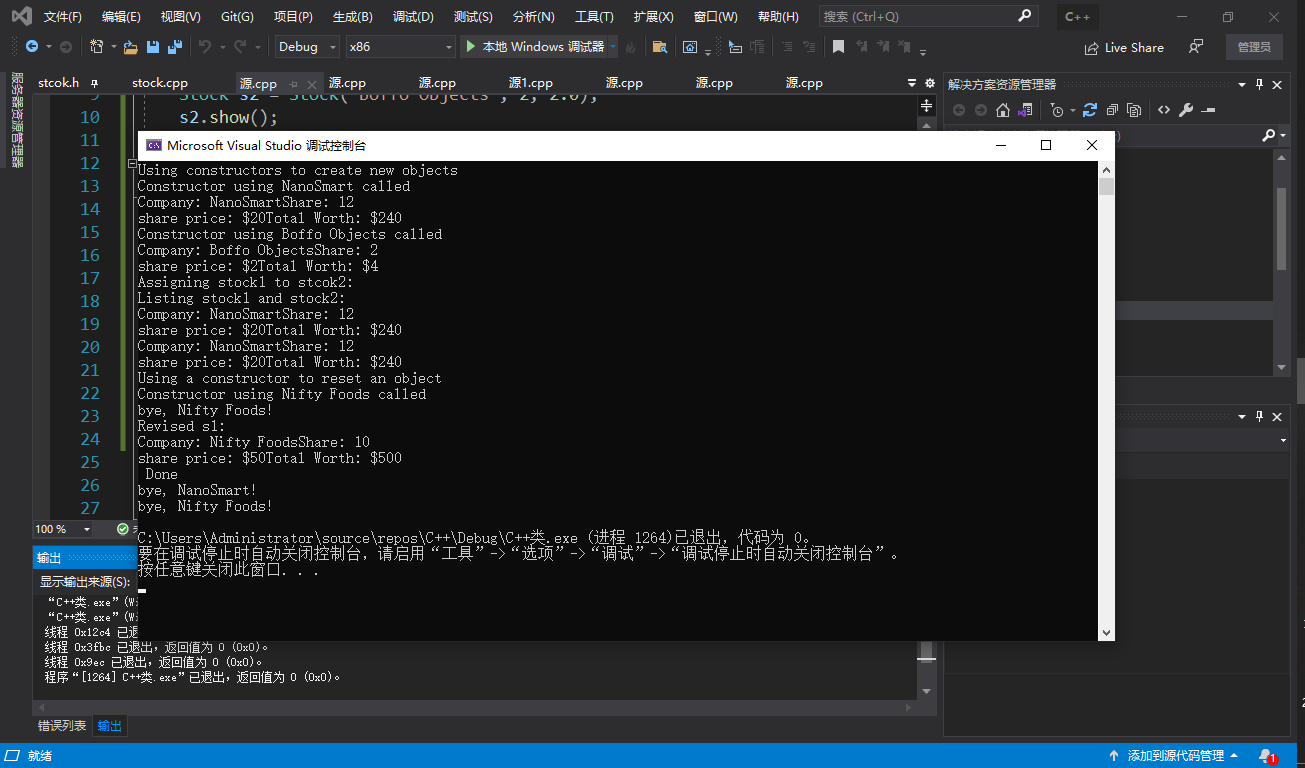Open the Git(G) menu
This screenshot has height=768, width=1305.
(237, 17)
